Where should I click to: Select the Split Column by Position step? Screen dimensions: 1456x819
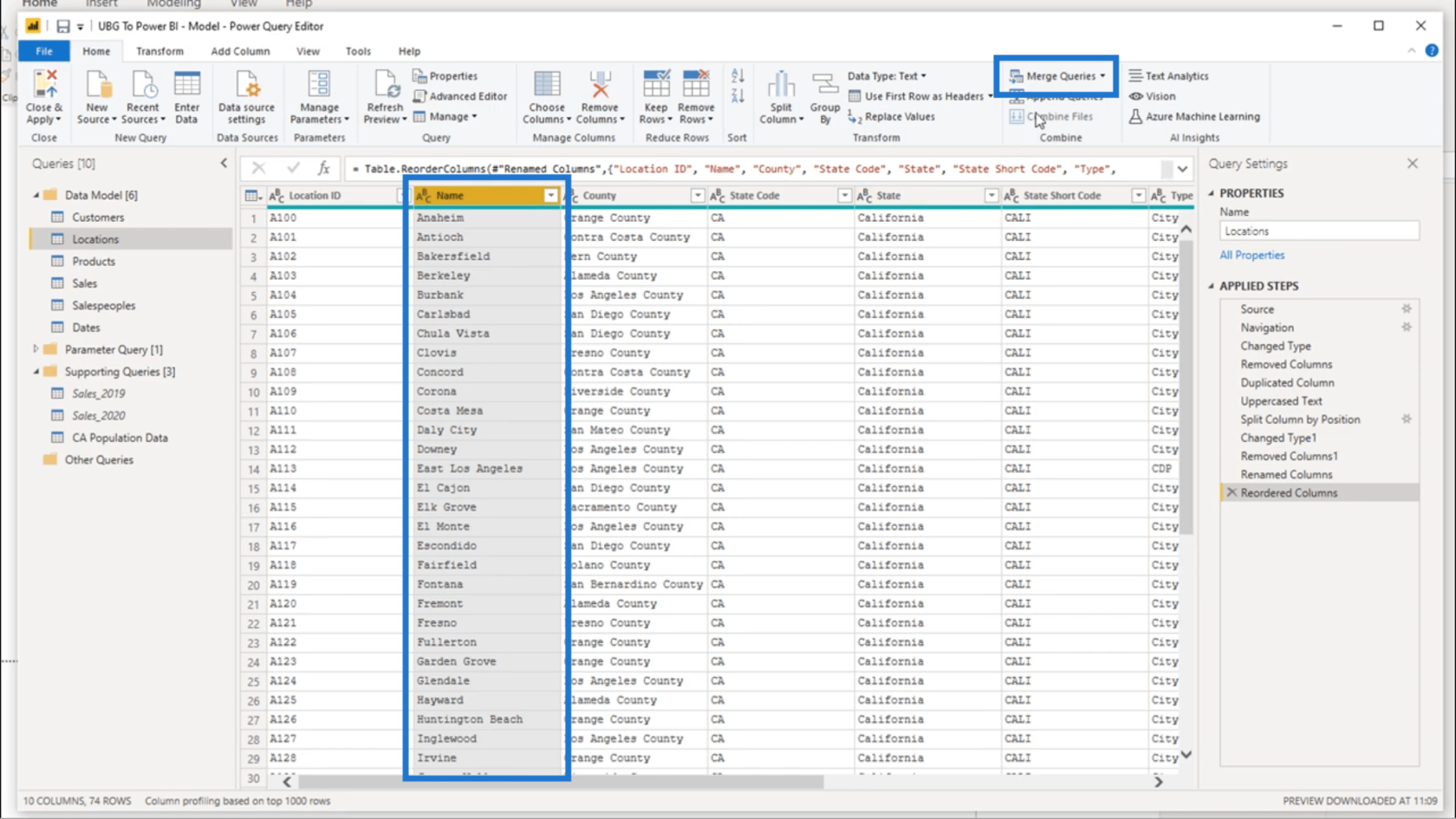pyautogui.click(x=1300, y=419)
